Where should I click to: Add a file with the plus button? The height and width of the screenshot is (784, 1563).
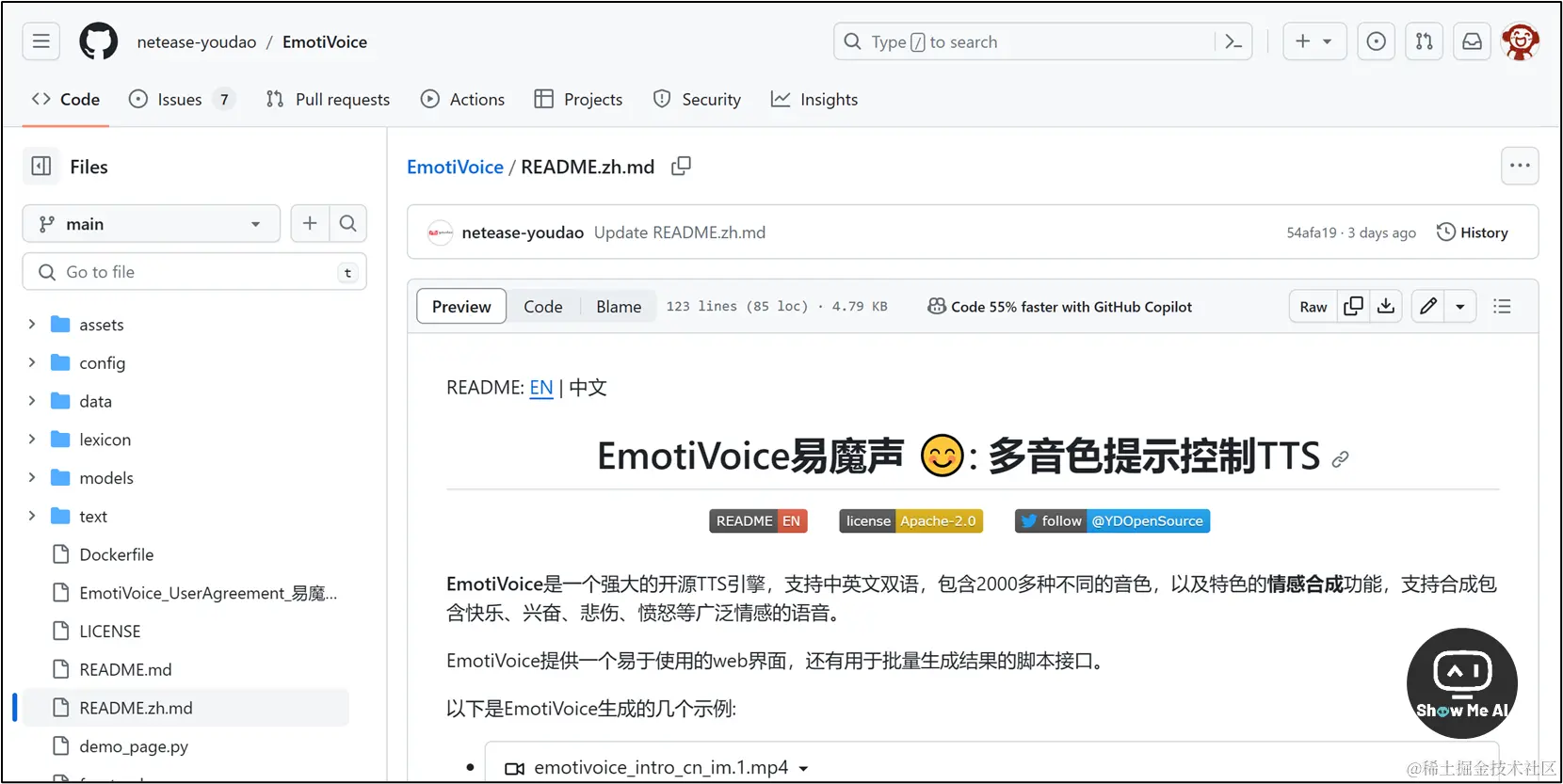coord(310,223)
